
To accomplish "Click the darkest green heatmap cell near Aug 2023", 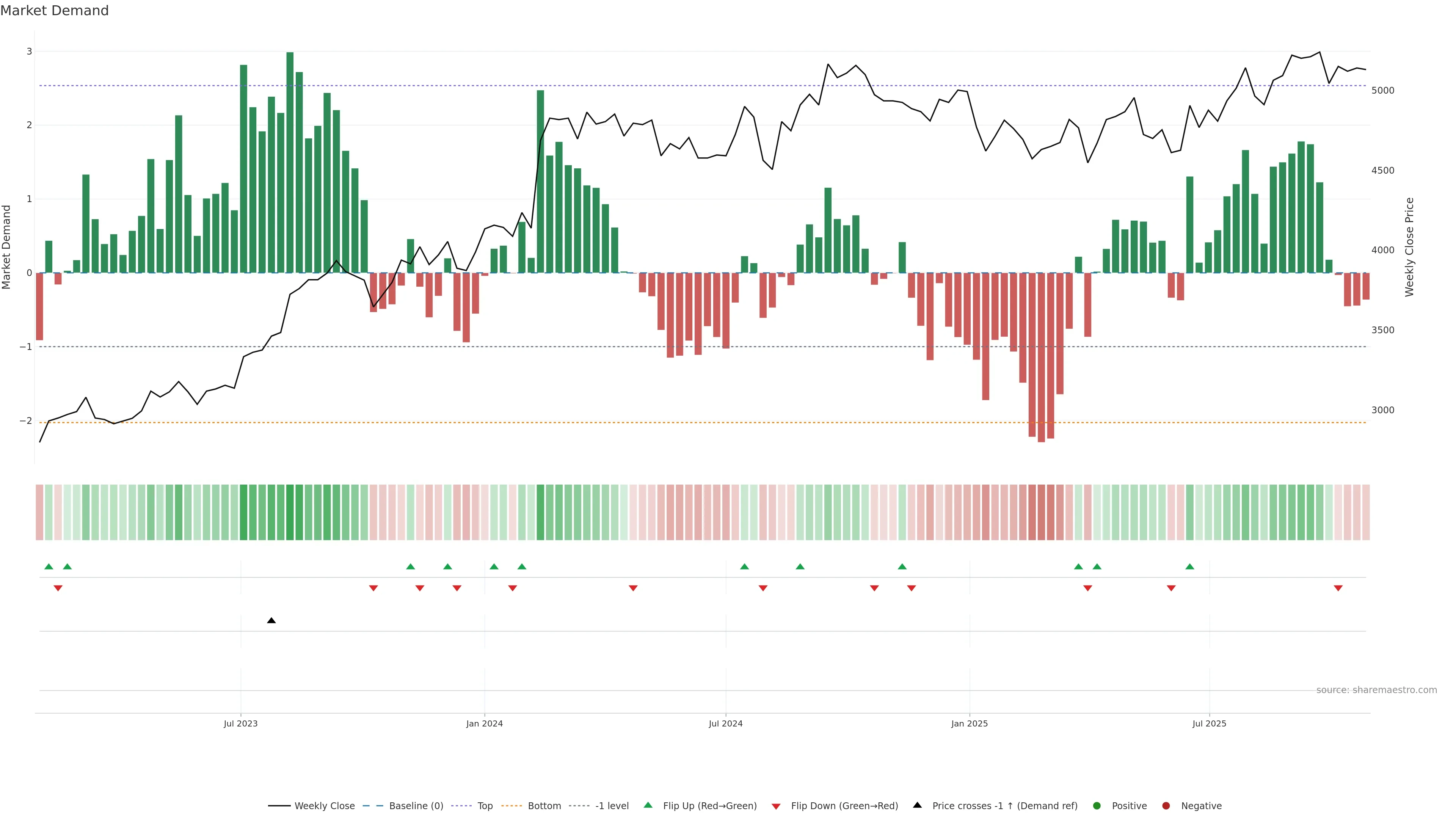I will coord(290,512).
